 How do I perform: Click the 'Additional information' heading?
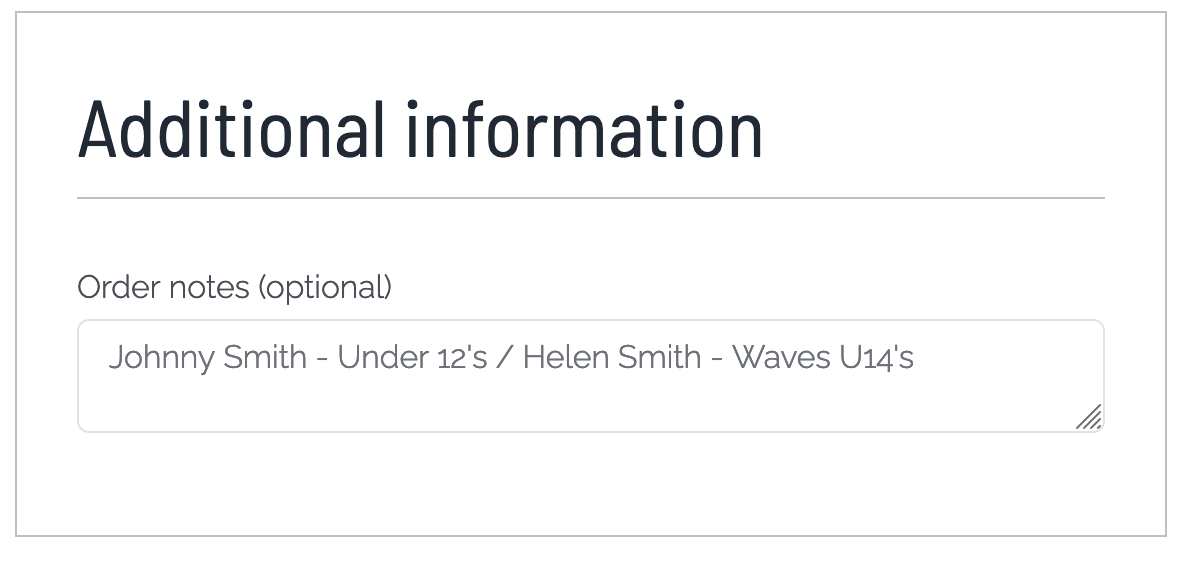pos(420,130)
